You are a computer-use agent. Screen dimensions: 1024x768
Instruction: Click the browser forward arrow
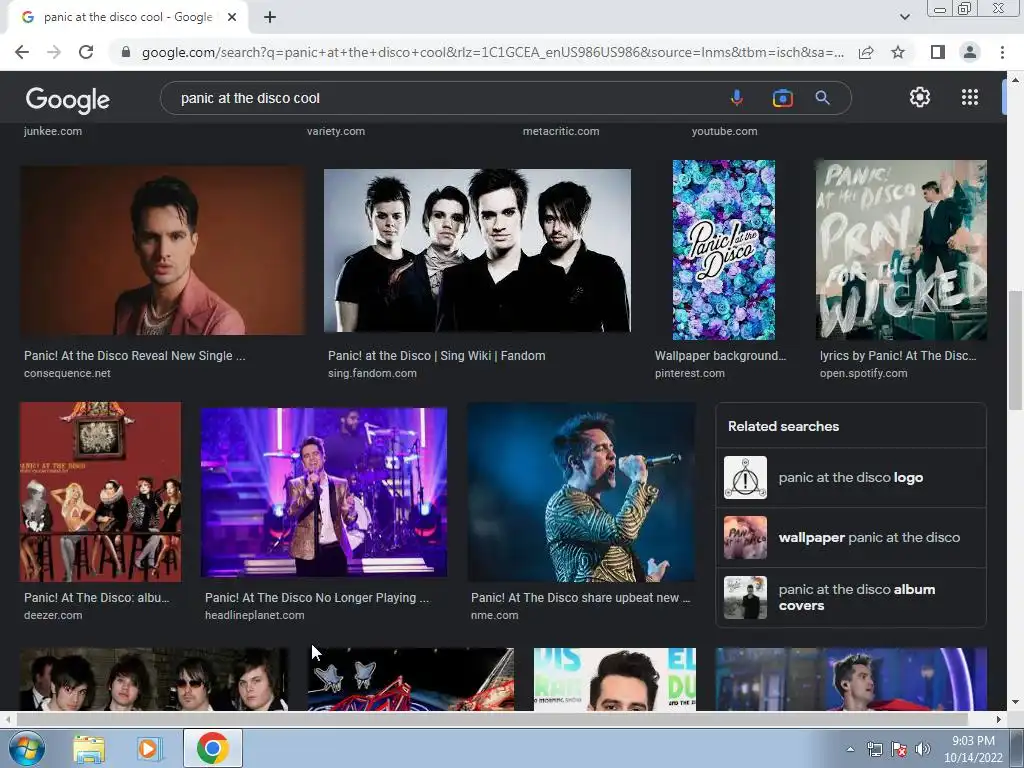tap(54, 52)
